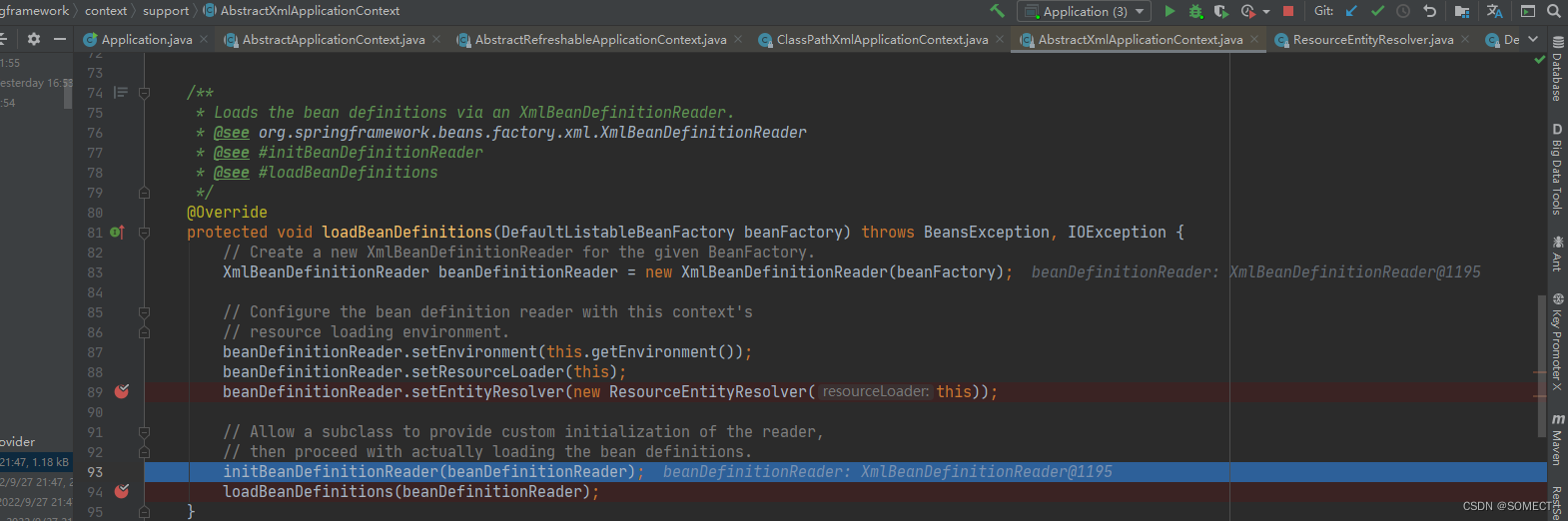This screenshot has width=1568, height=521.
Task: Click the loadBeanDefinitions method name on line 81
Action: [x=406, y=233]
